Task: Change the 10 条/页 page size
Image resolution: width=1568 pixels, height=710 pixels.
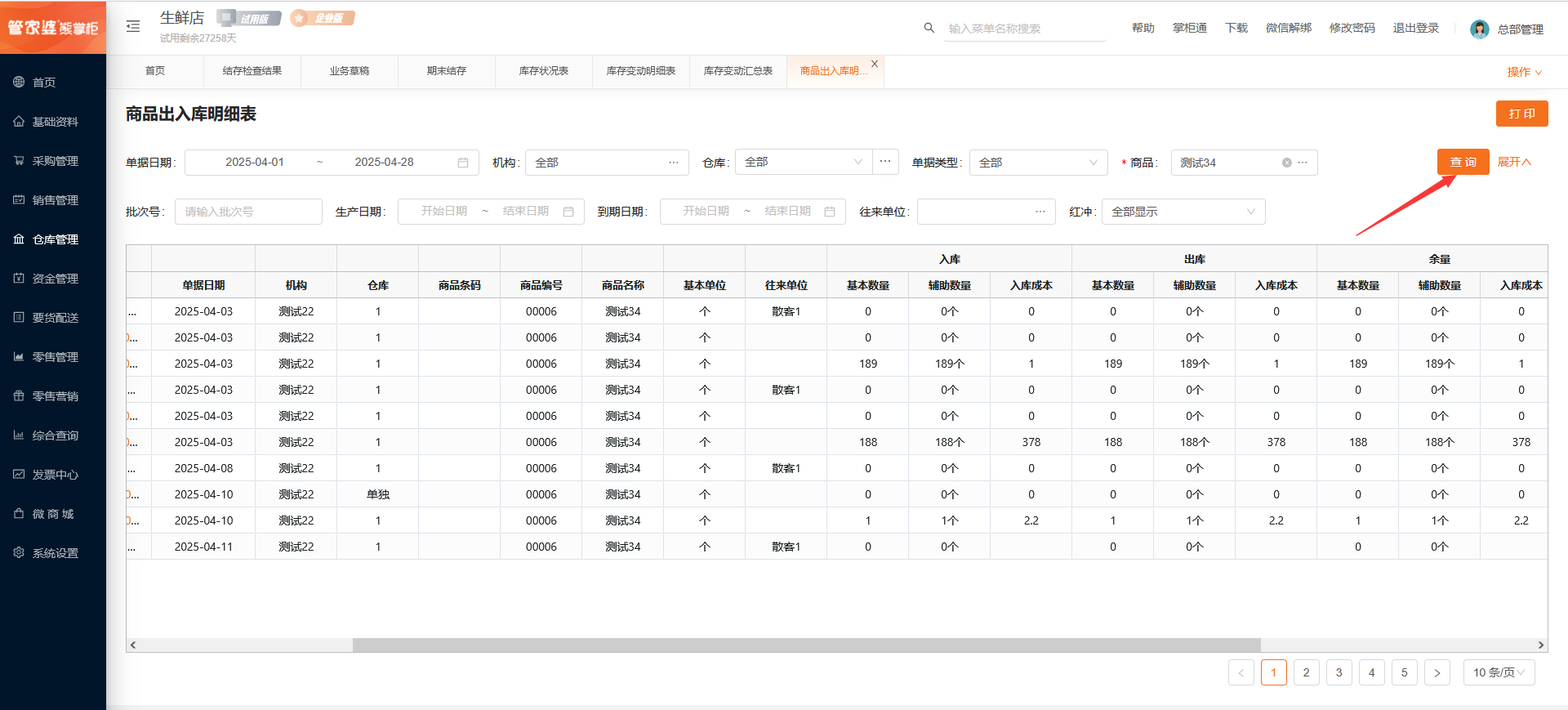Action: coord(1499,672)
